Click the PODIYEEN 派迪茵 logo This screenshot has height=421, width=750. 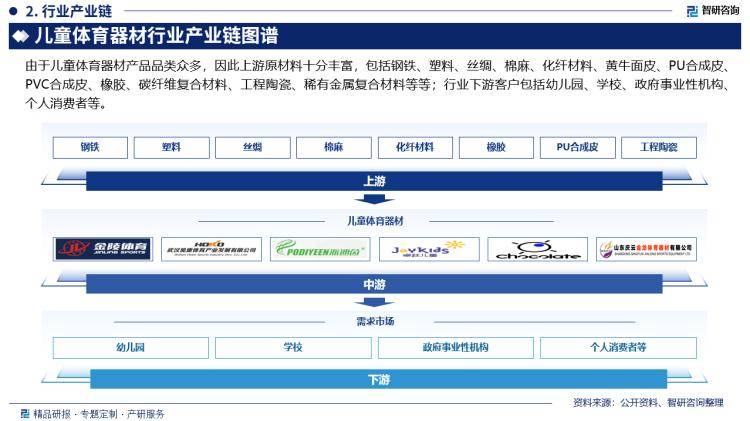coord(320,249)
